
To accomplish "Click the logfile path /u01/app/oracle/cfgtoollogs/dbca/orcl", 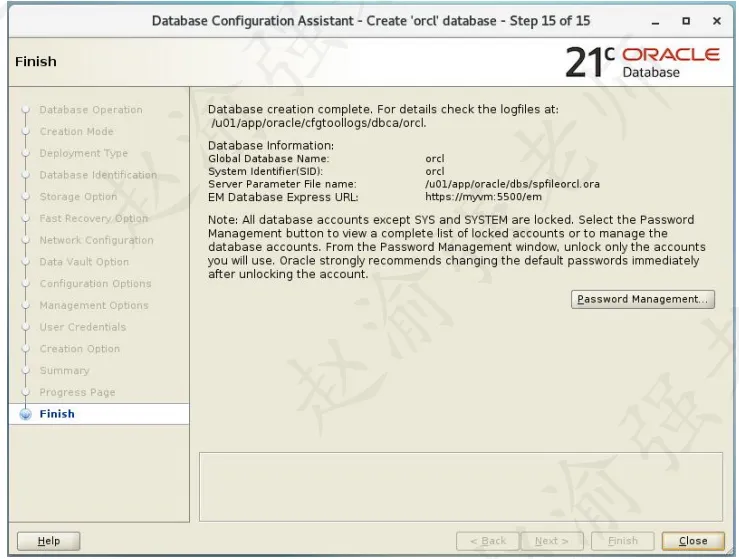I will point(319,123).
